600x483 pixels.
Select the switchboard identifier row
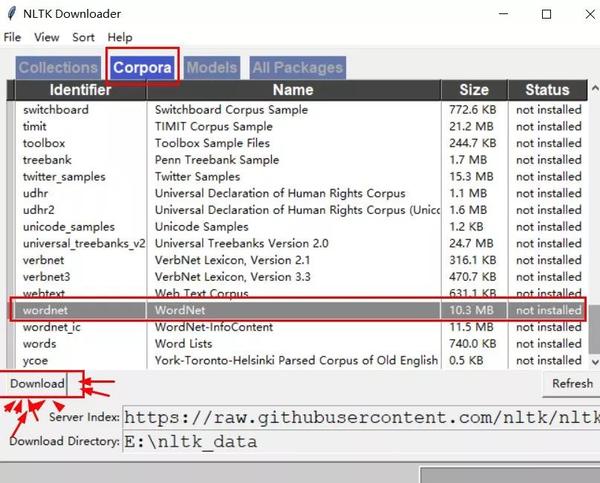click(56, 110)
